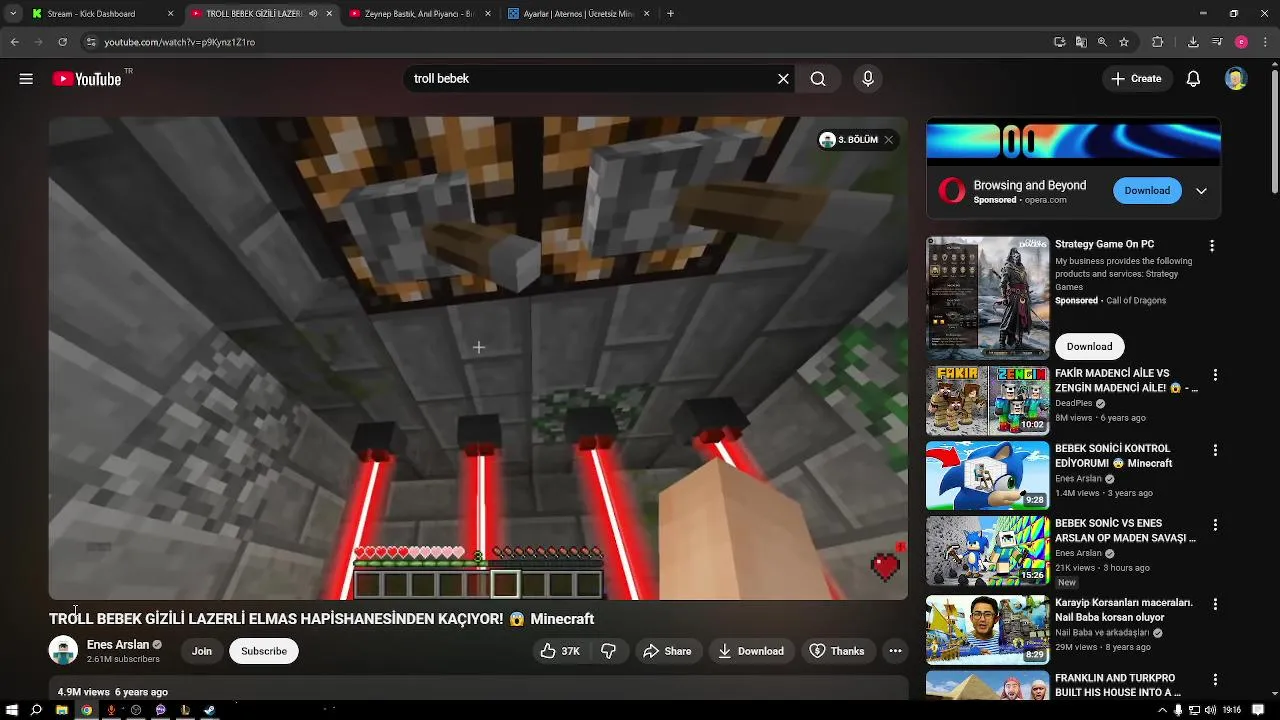The height and width of the screenshot is (720, 1280).
Task: Open the zoom magnifier icon in the address bar
Action: coord(1102,42)
